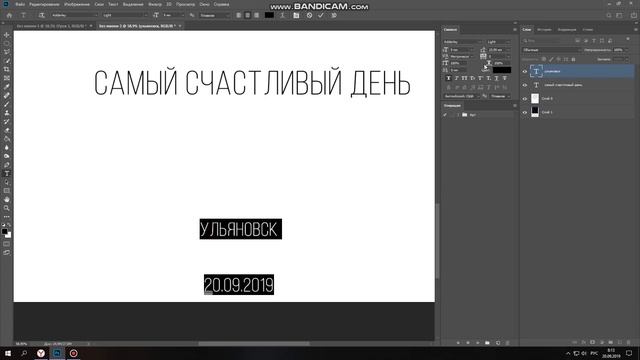Viewport: 640px width, 360px height.
Task: Open taskbar search
Action: tap(24, 353)
